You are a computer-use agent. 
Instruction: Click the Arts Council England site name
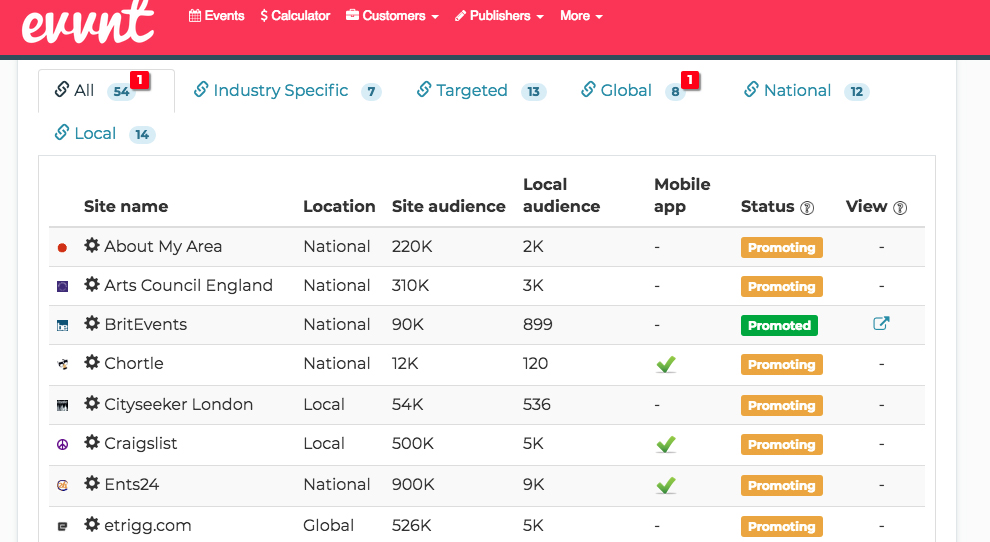(x=188, y=286)
